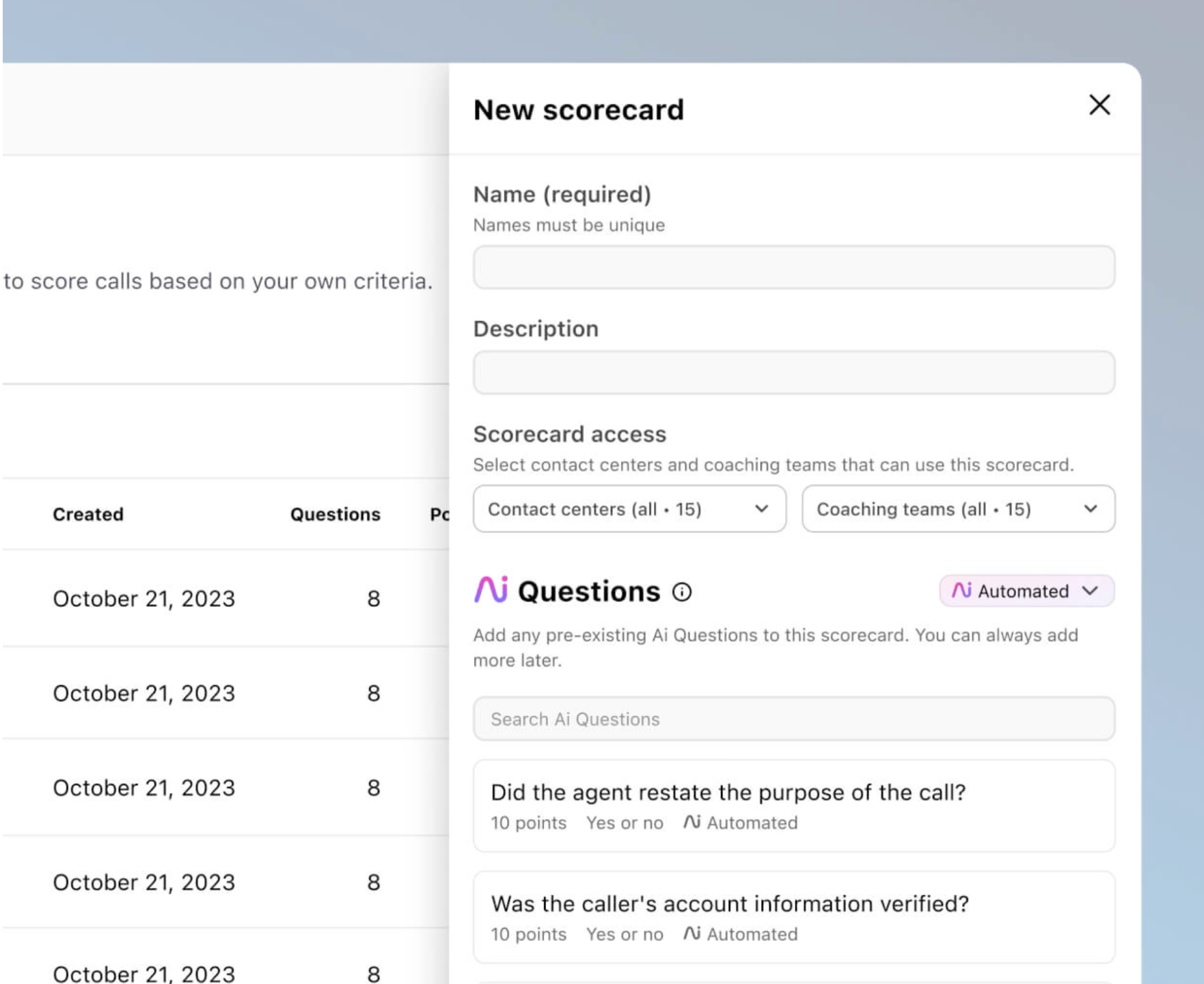Open the Contact centers dropdown

(629, 508)
